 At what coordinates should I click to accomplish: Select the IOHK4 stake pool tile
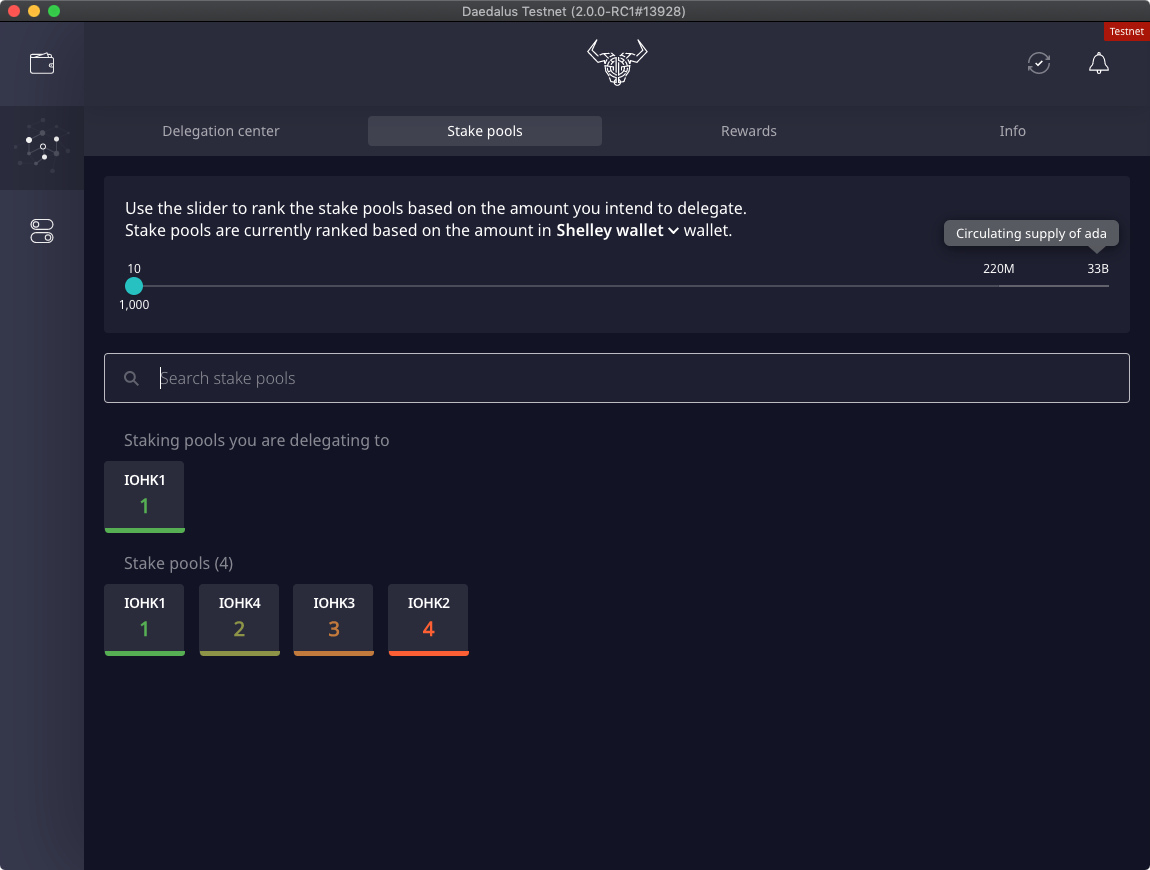click(x=239, y=618)
